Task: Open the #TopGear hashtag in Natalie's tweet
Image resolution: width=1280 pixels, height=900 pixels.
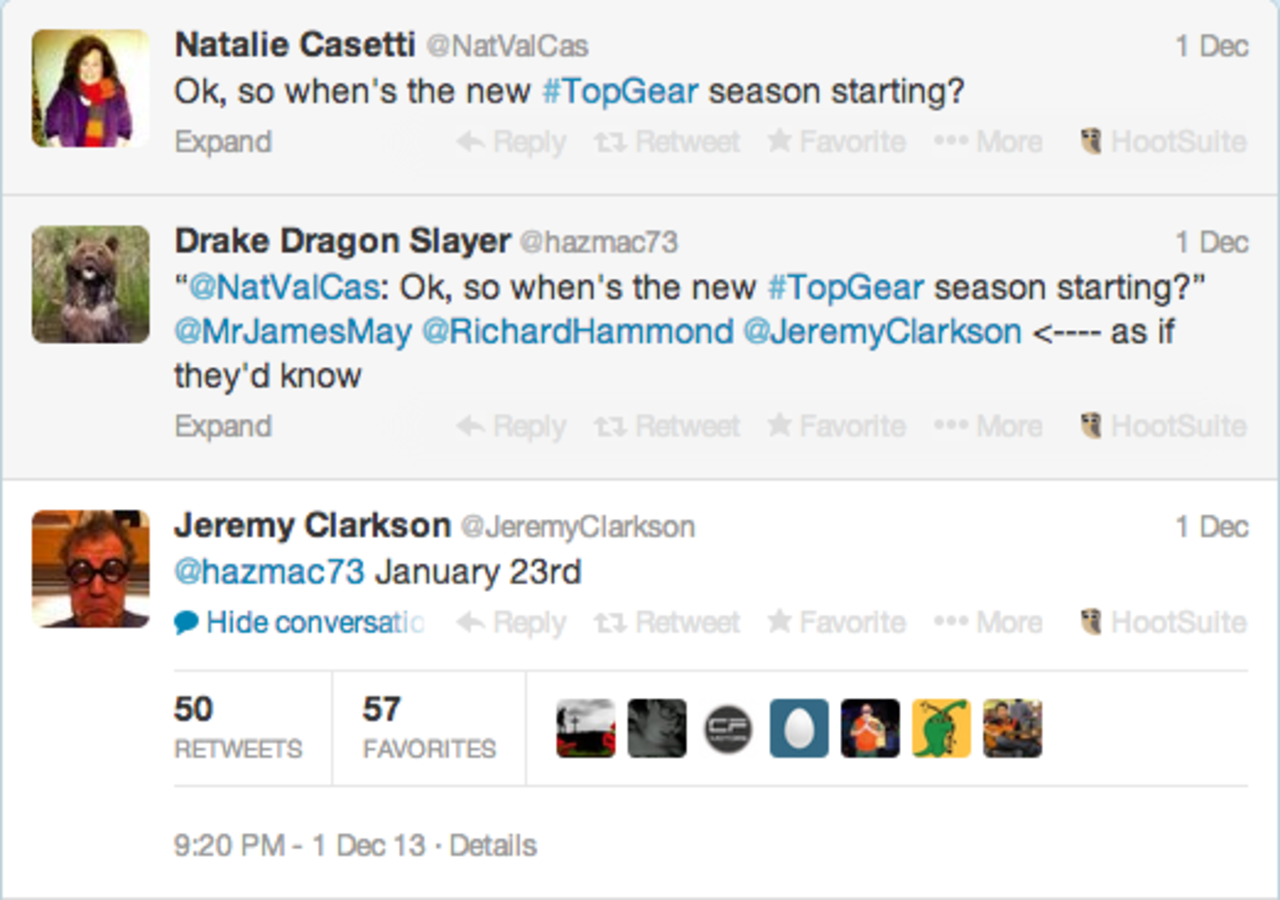Action: 619,92
